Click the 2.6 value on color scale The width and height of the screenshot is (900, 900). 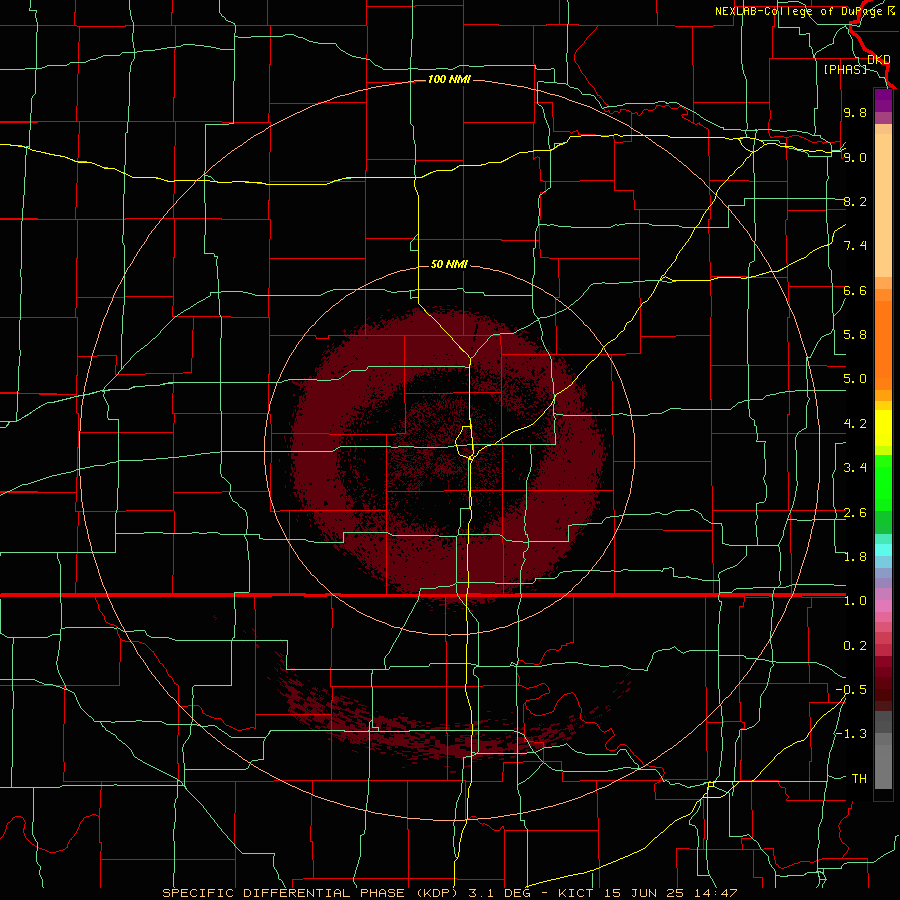pos(855,513)
